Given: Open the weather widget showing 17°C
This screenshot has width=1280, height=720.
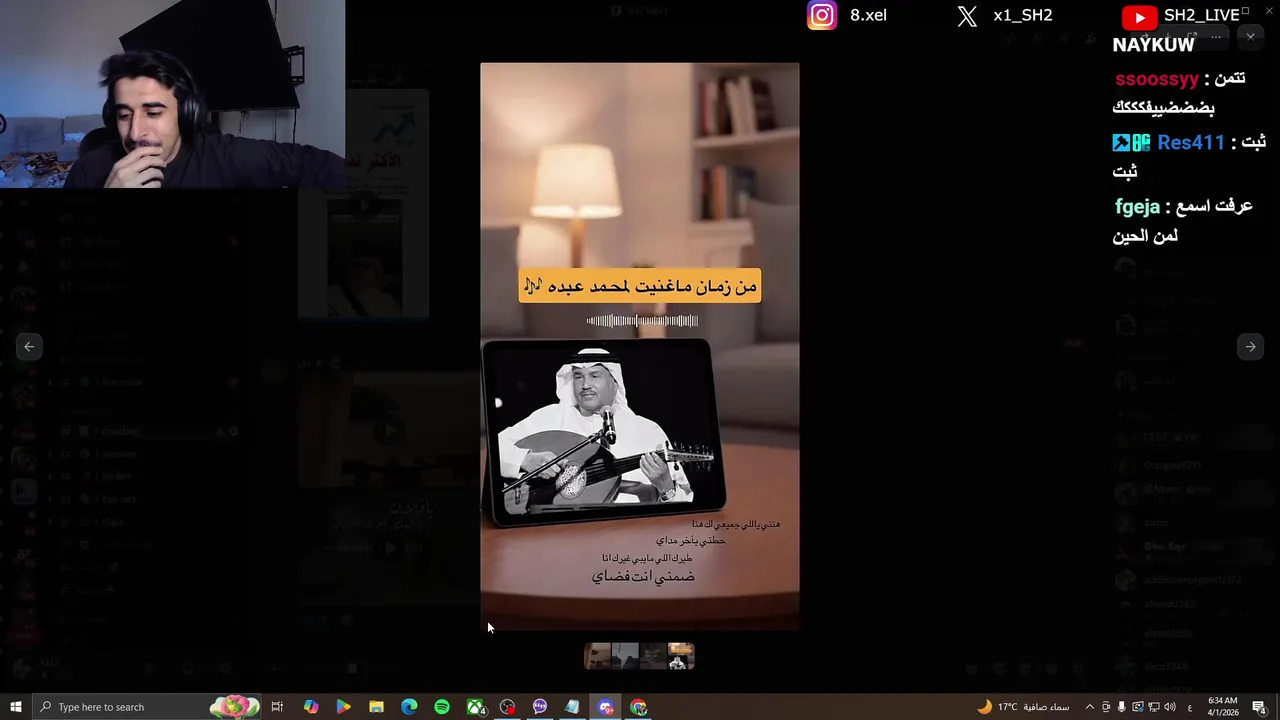Looking at the screenshot, I should (x=1024, y=707).
